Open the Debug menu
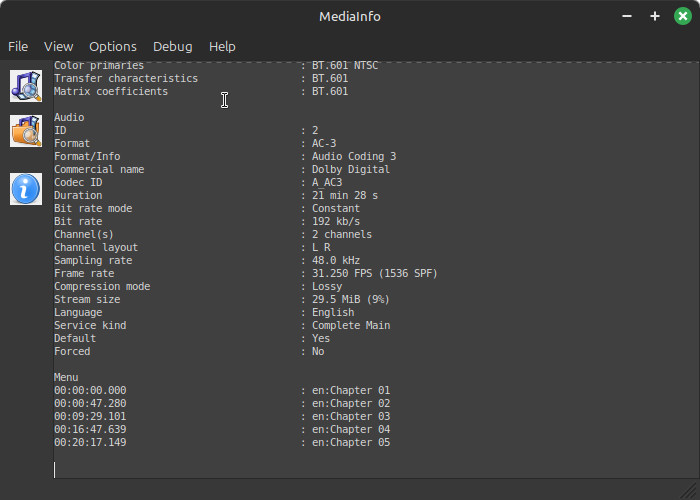Viewport: 700px width, 500px height. point(173,46)
